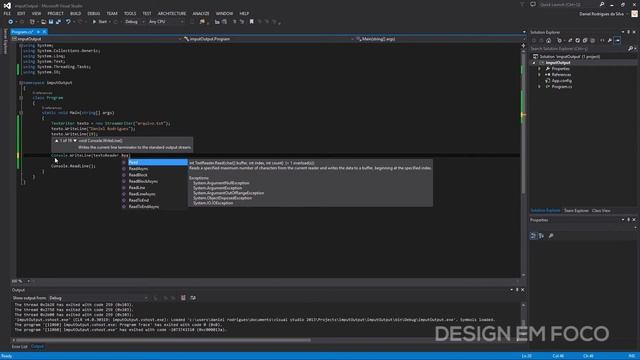The width and height of the screenshot is (640, 360).
Task: Open the EDIT menu
Action: 21,13
